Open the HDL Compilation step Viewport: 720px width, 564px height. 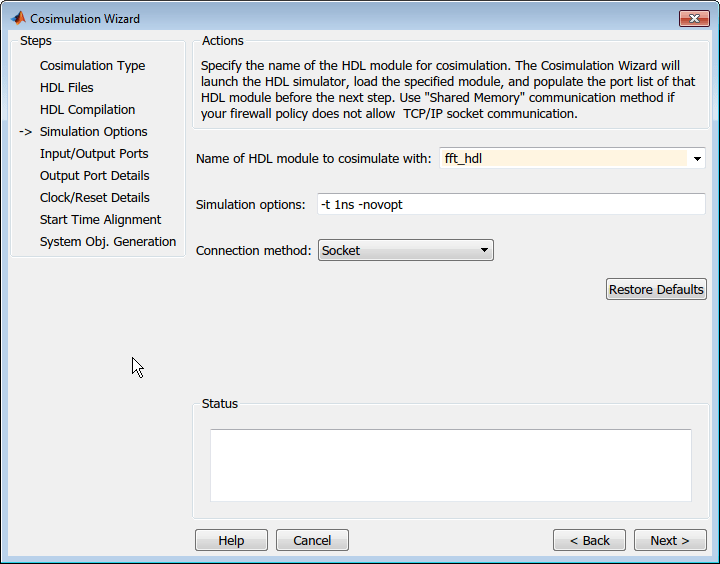(x=88, y=110)
